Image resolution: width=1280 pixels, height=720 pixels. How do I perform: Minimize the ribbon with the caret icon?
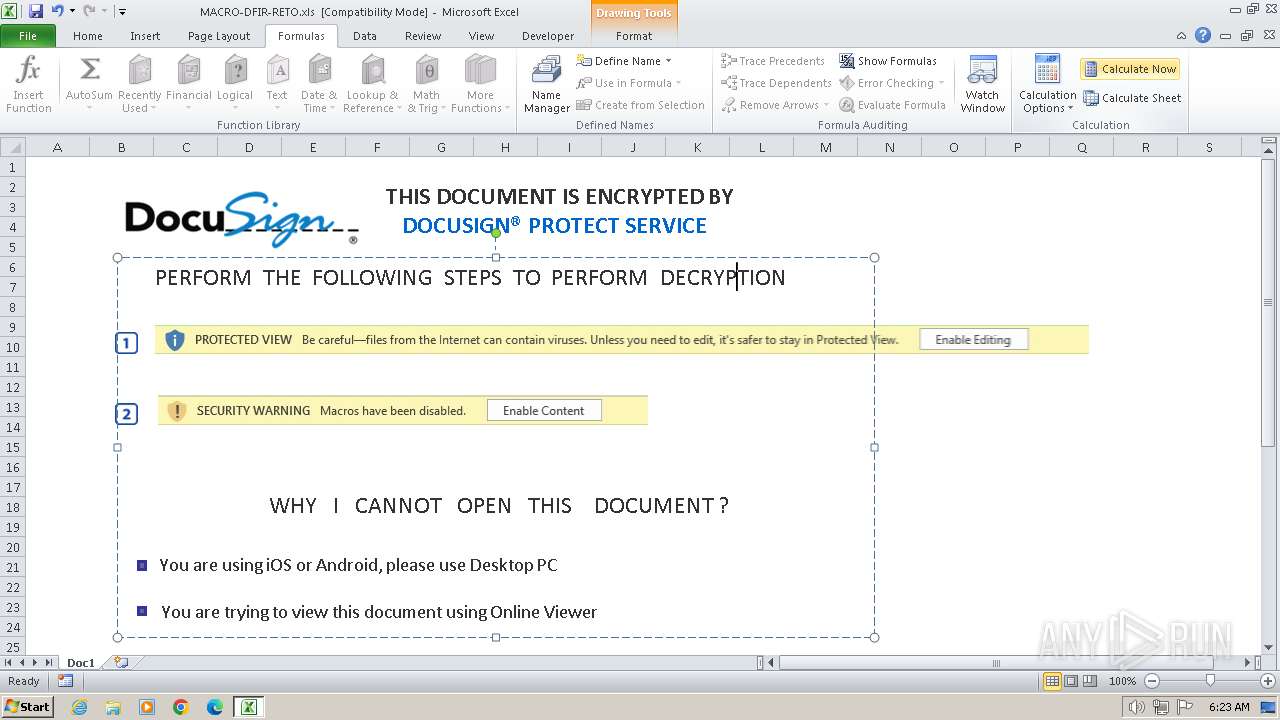coord(1183,35)
